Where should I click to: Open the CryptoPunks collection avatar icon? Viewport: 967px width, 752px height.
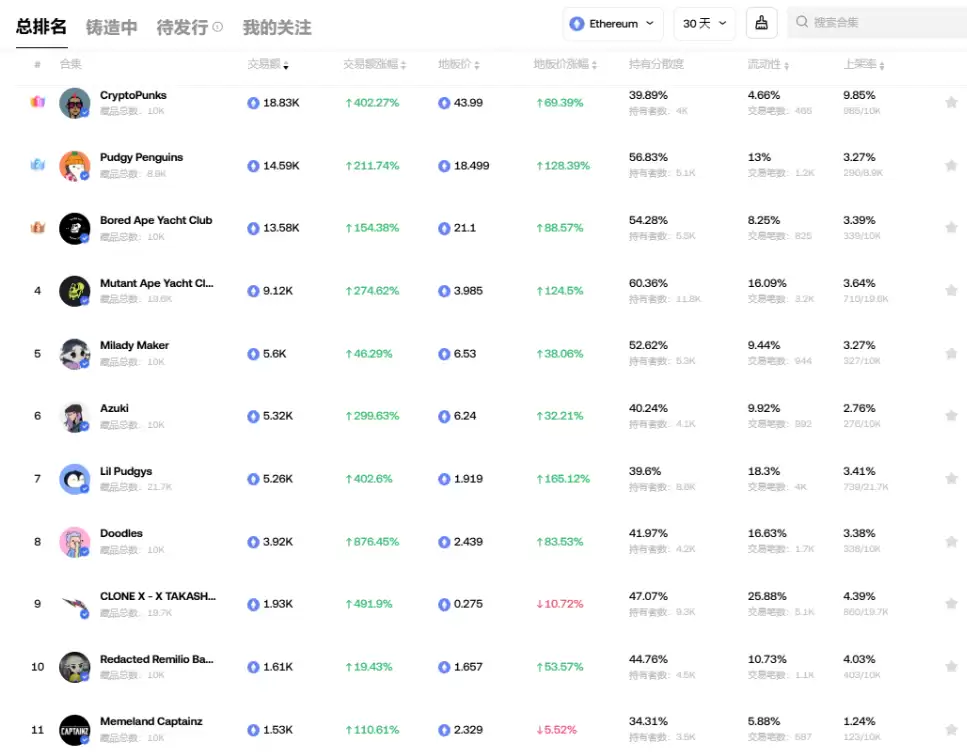(74, 102)
